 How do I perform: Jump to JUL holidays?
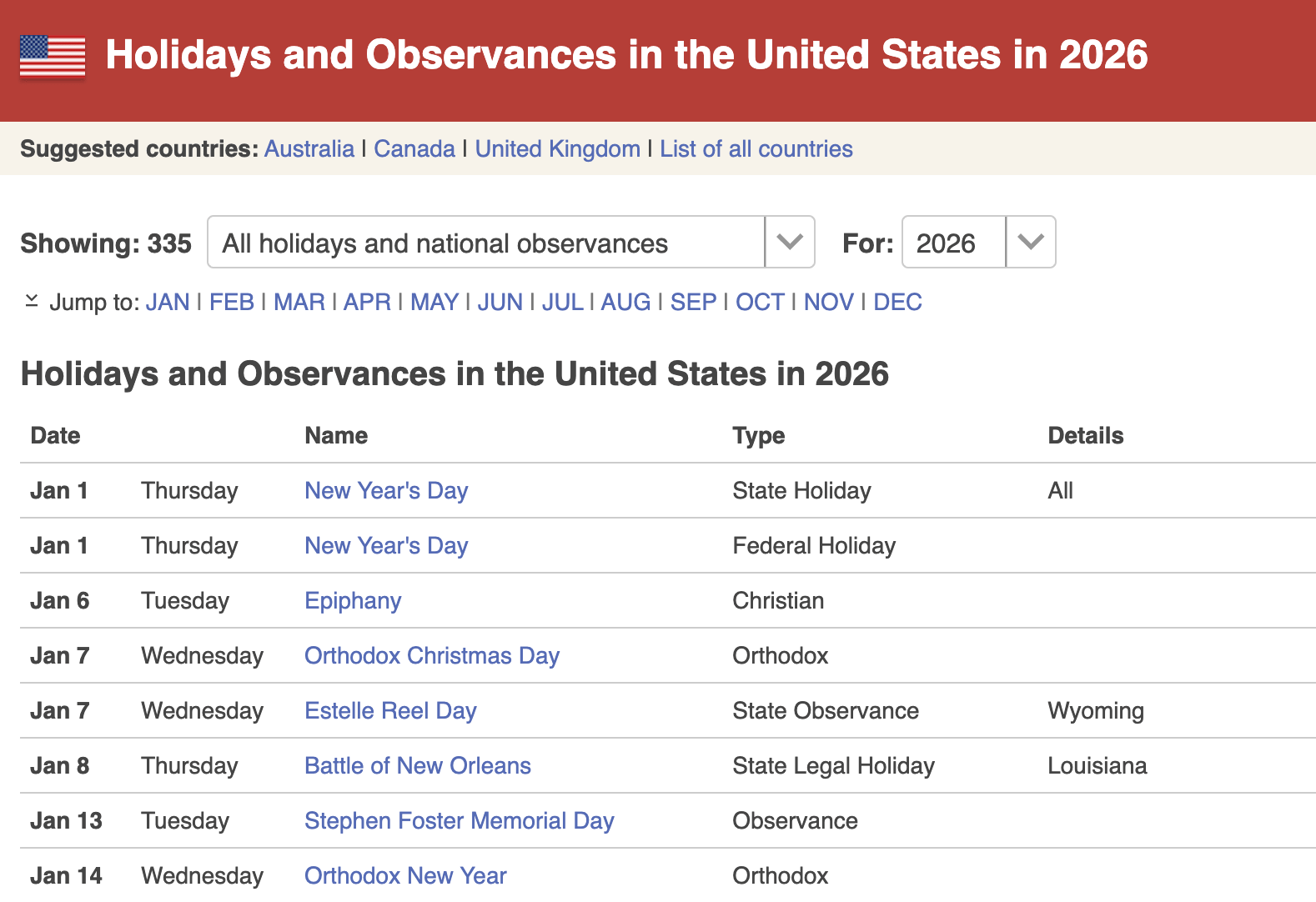[x=562, y=302]
